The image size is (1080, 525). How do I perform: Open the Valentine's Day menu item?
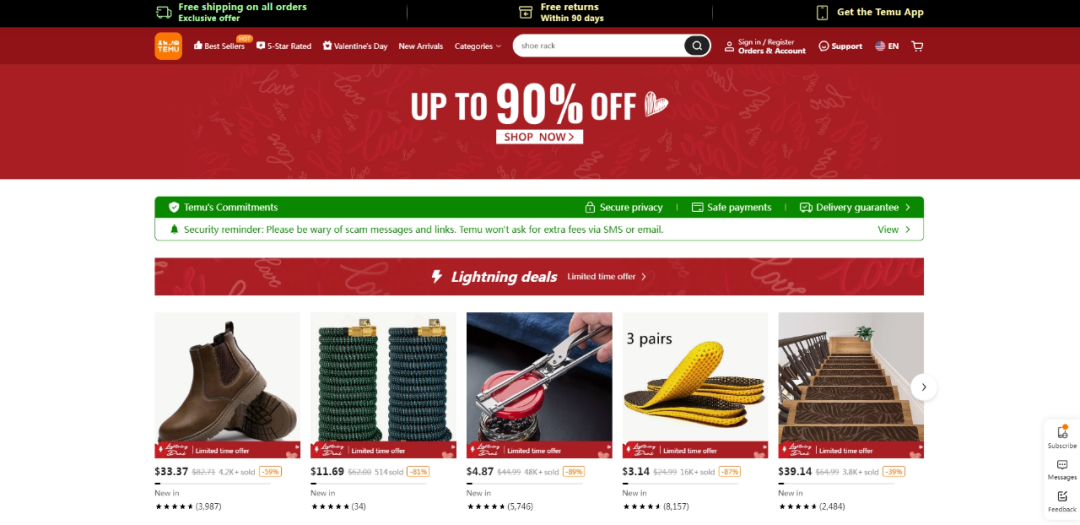click(x=355, y=46)
